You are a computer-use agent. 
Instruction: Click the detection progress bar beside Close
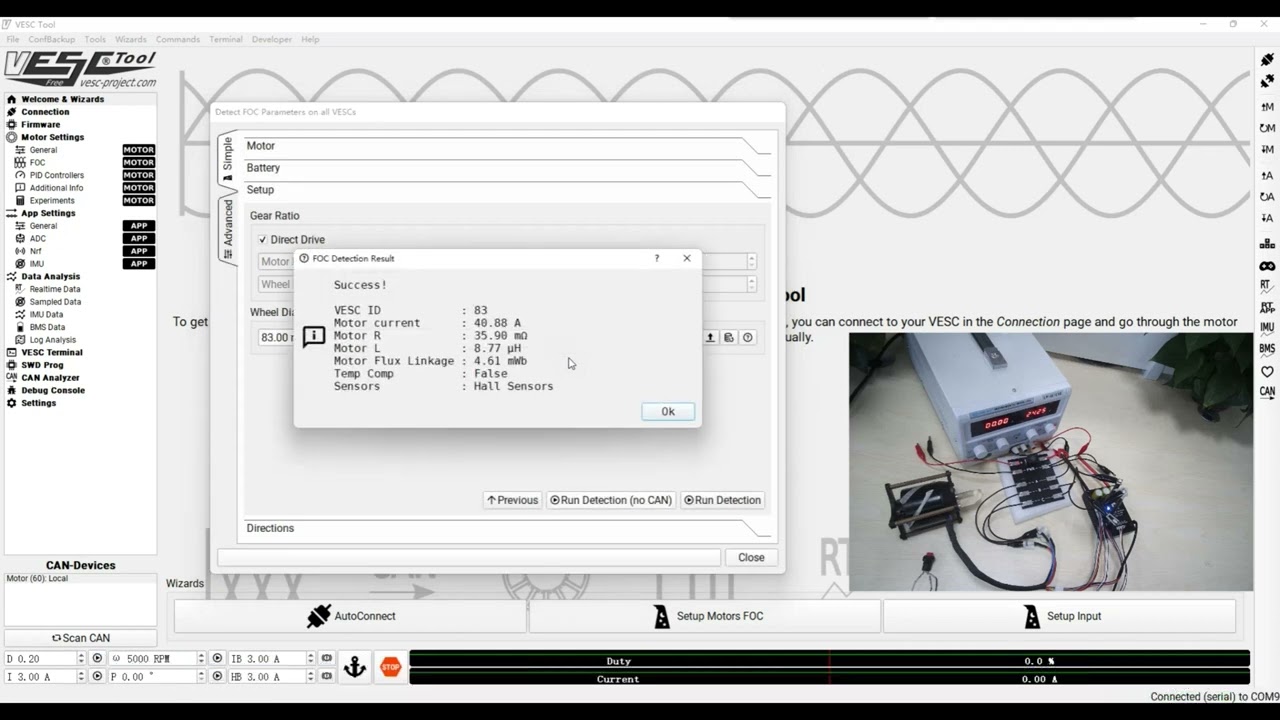[469, 558]
